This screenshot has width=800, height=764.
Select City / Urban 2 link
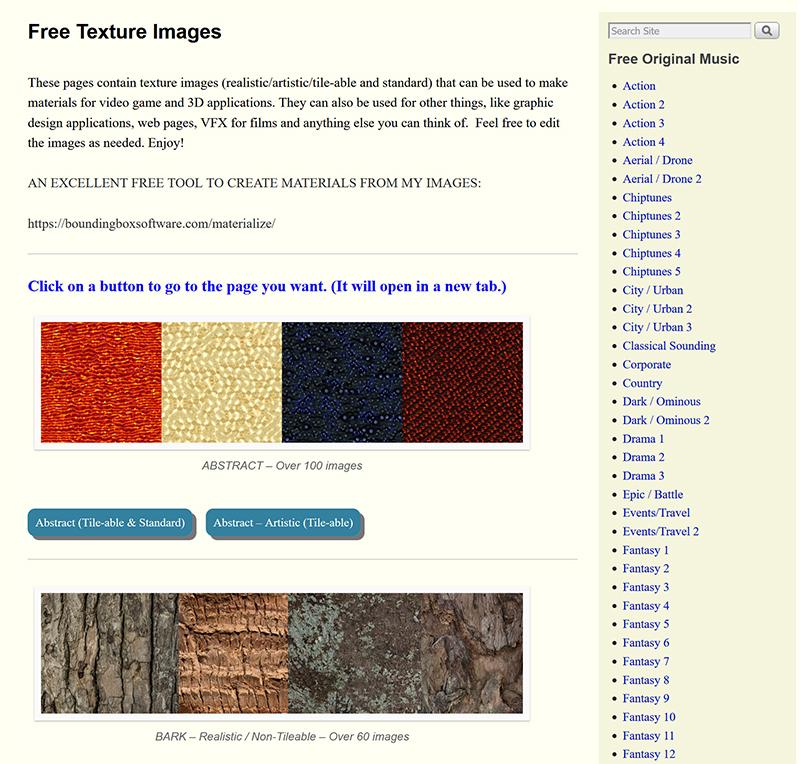657,309
